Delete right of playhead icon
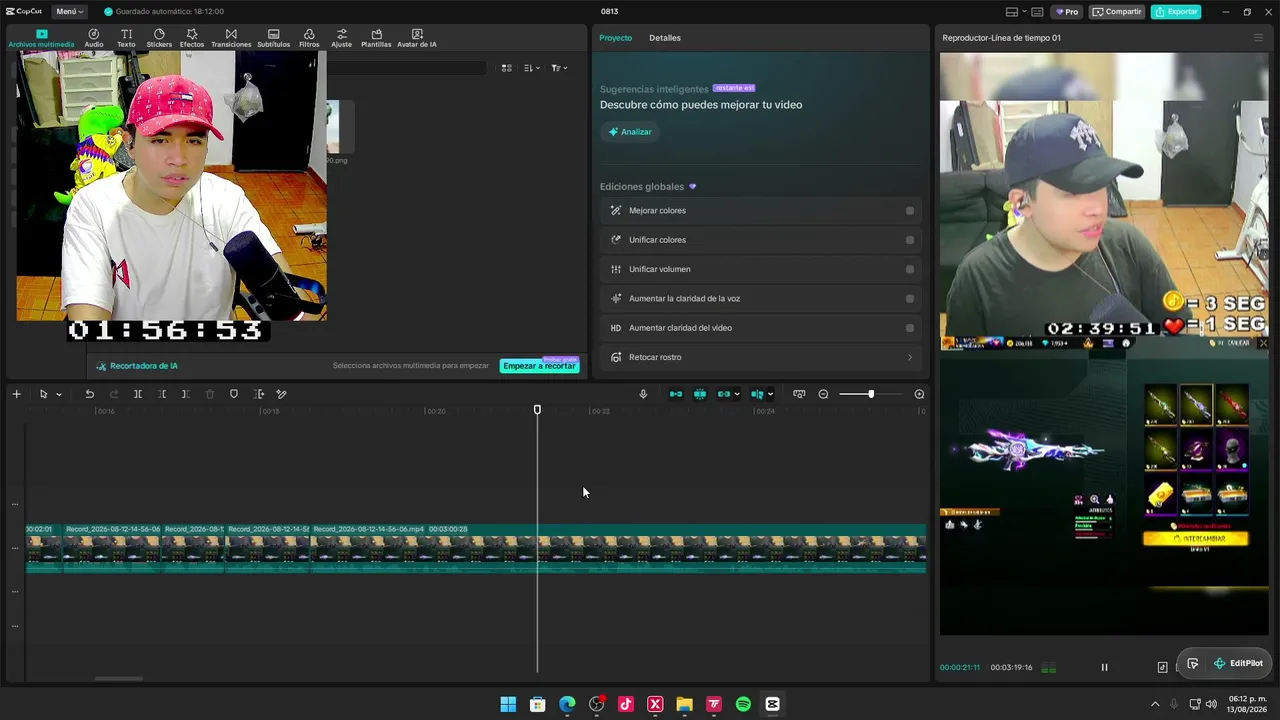The height and width of the screenshot is (720, 1280). [185, 394]
